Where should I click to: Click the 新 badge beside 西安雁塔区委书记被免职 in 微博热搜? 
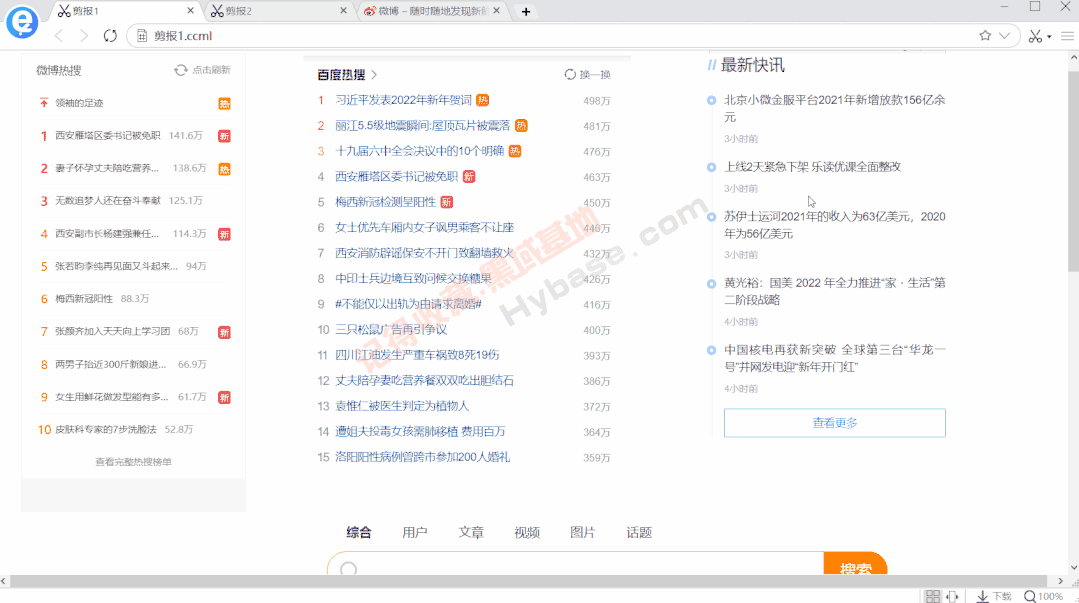[224, 136]
